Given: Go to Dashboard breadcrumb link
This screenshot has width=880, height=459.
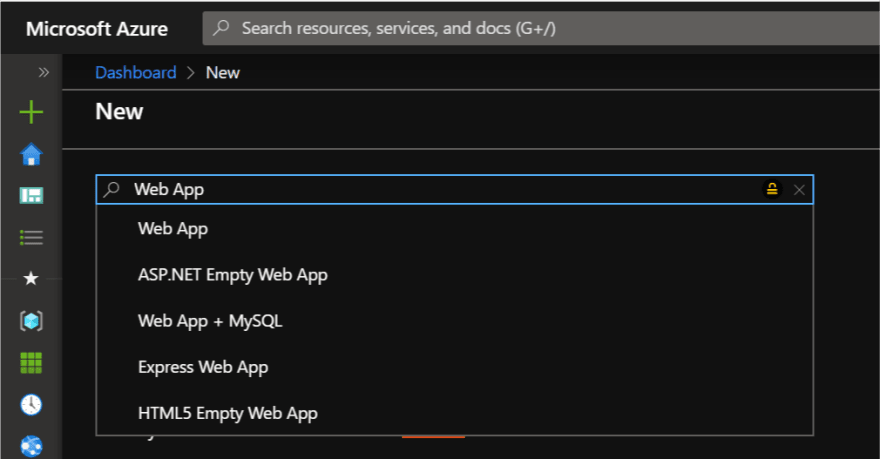Looking at the screenshot, I should point(136,72).
